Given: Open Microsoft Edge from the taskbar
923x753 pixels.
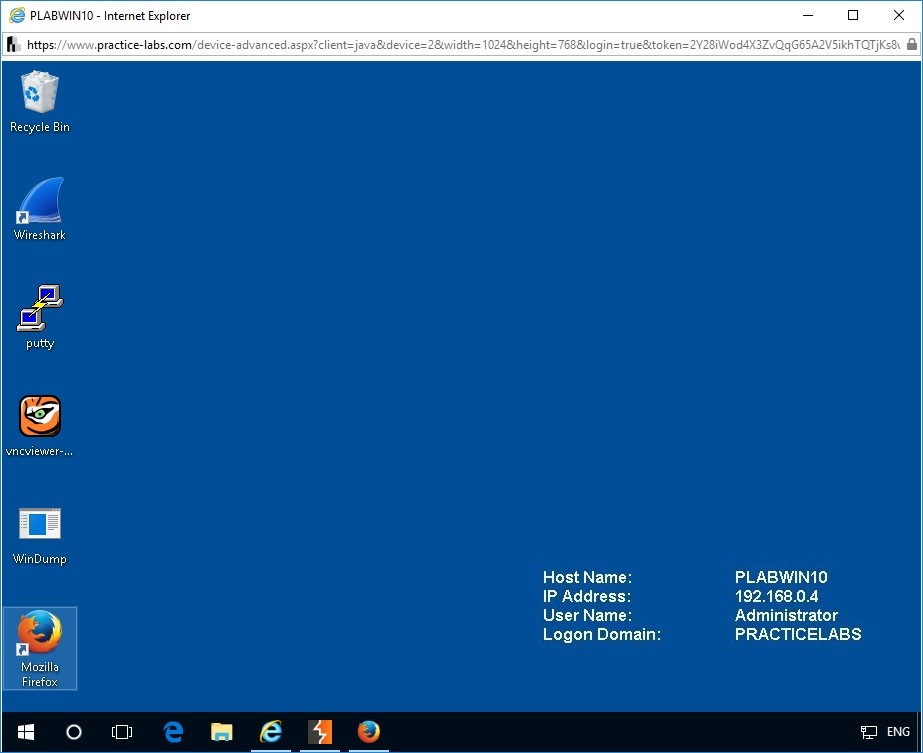Looking at the screenshot, I should [173, 732].
